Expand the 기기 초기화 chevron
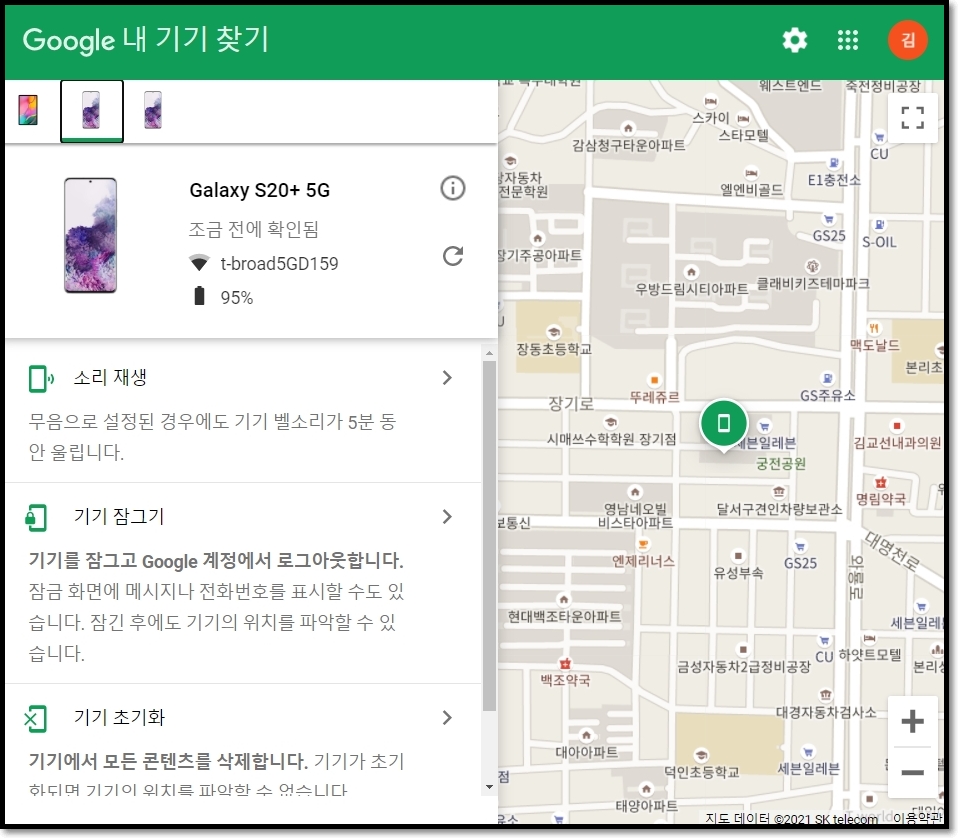958x838 pixels. tap(447, 717)
